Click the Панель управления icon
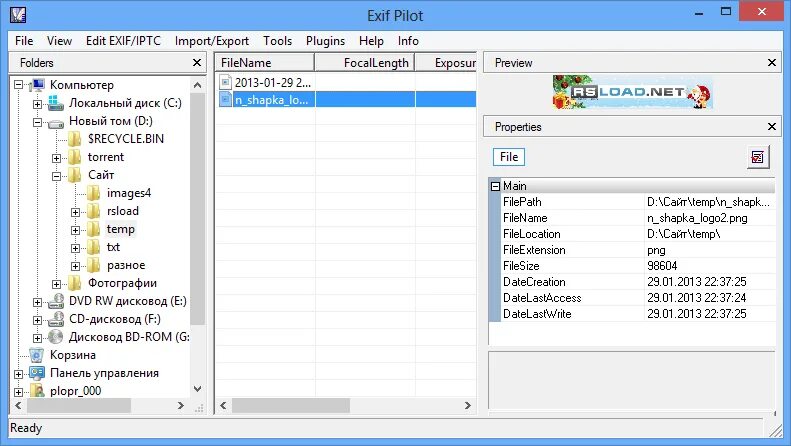 click(37, 373)
